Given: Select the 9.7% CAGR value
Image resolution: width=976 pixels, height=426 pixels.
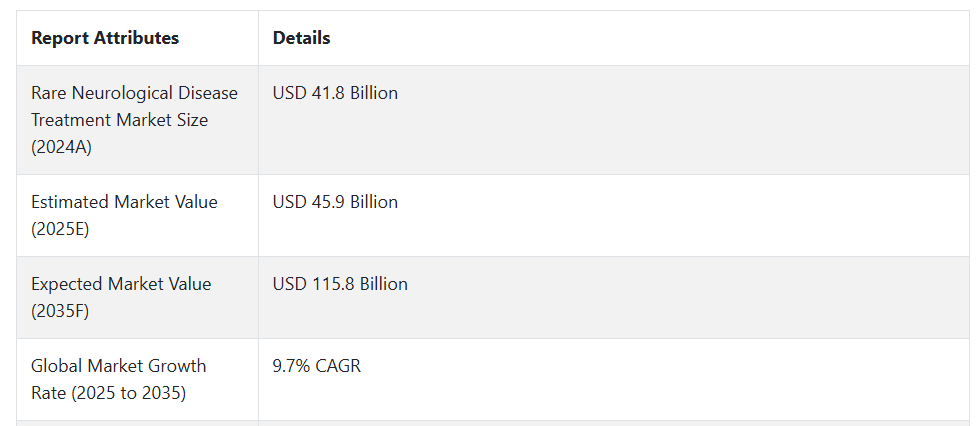Looking at the screenshot, I should [316, 366].
